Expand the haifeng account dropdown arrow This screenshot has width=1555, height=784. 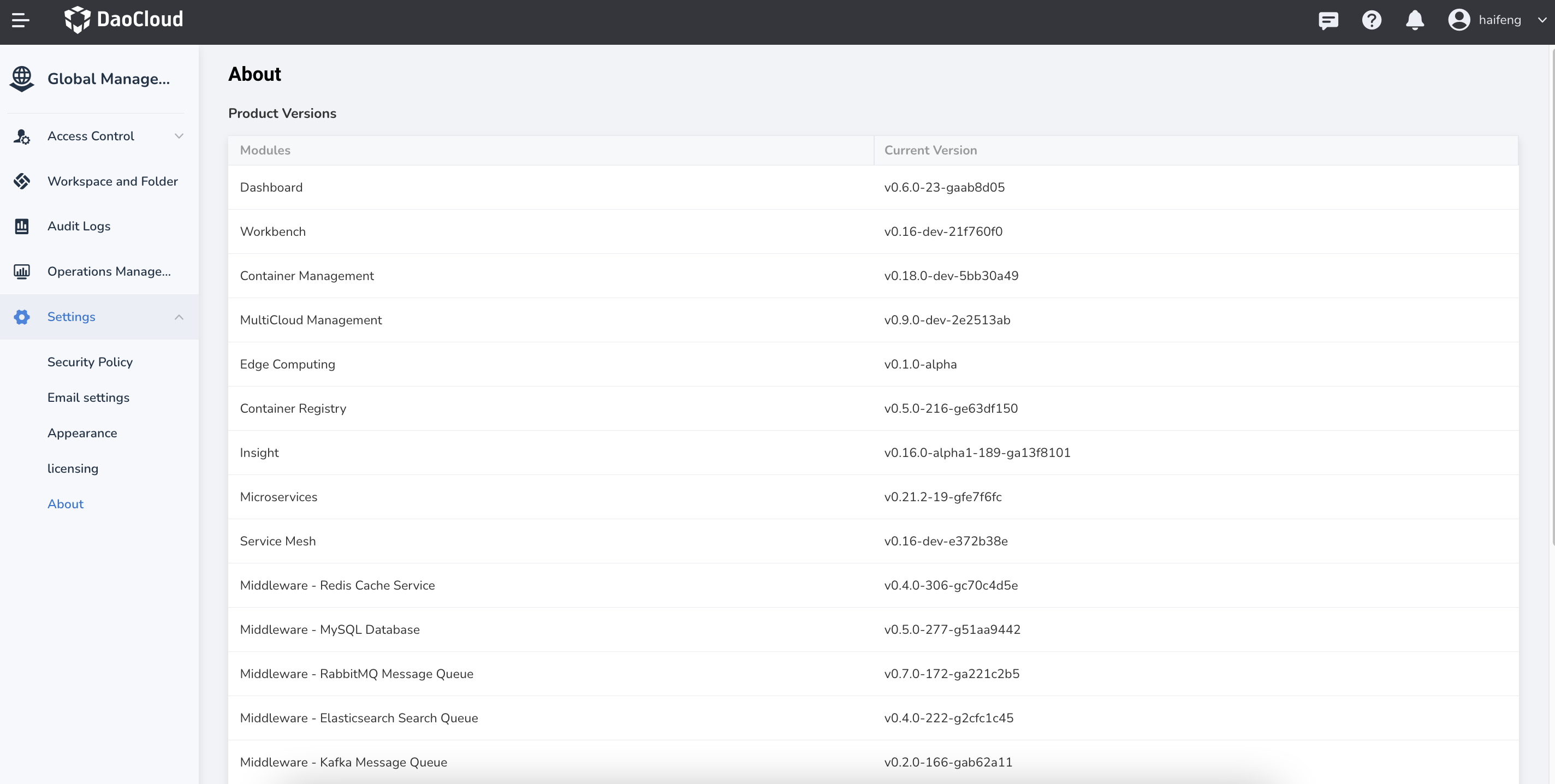click(1542, 20)
